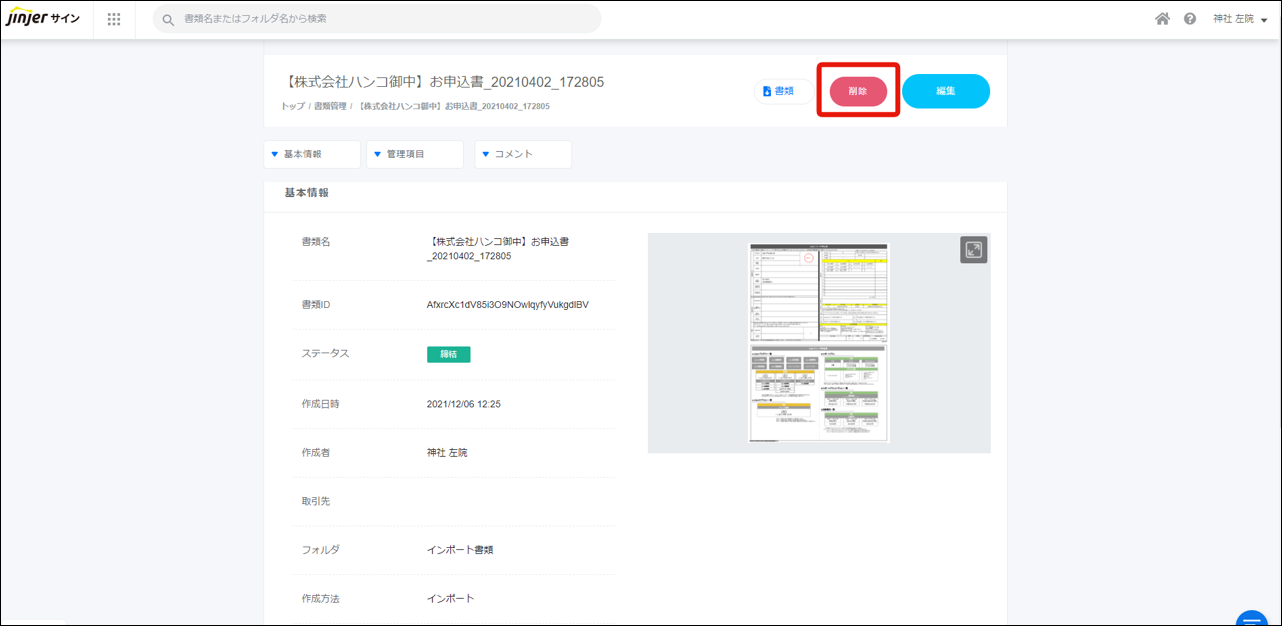Click the green 締結 status badge
1282x626 pixels.
pyautogui.click(x=448, y=354)
